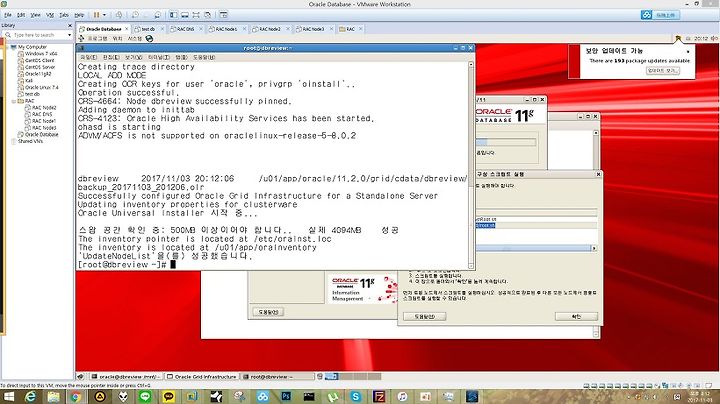Launch Internet Explorer from Windows taskbar

pos(30,396)
